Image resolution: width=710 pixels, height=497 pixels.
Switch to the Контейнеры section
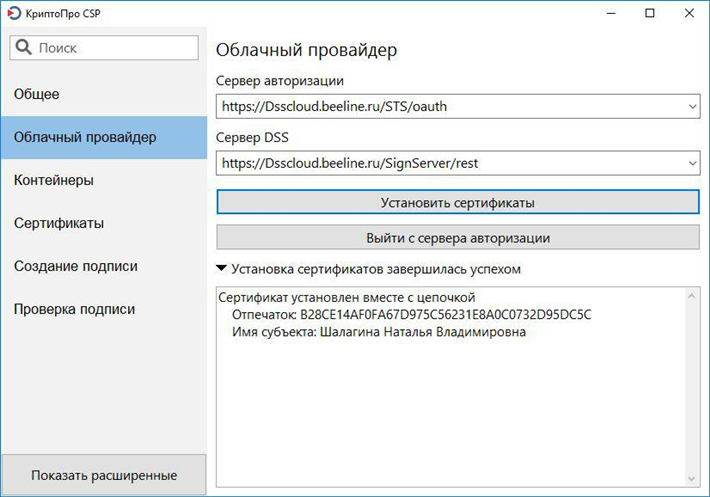(x=104, y=180)
